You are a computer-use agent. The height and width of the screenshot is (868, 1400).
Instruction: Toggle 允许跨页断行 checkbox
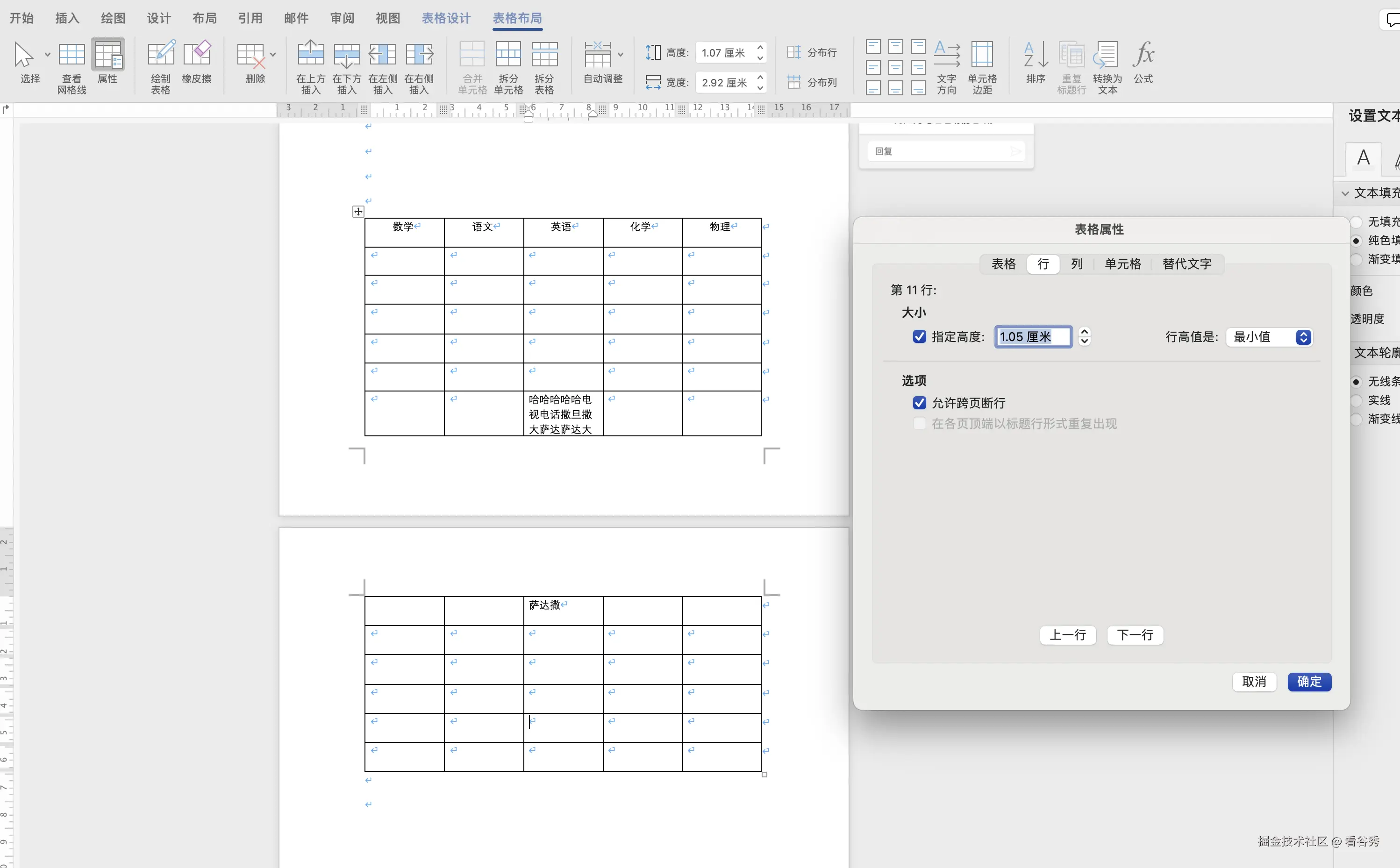click(919, 403)
